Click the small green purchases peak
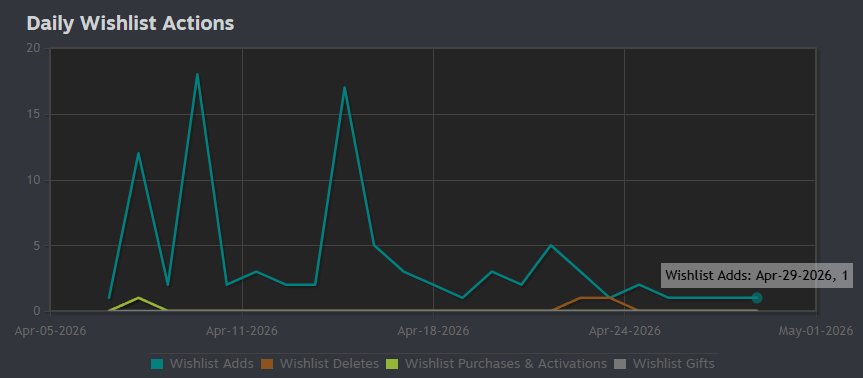Viewport: 863px width, 378px height. click(x=138, y=298)
